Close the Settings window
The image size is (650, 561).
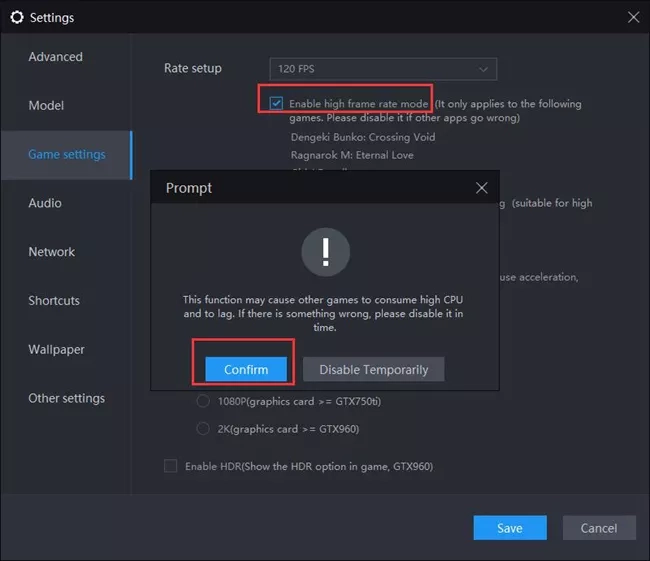point(632,17)
